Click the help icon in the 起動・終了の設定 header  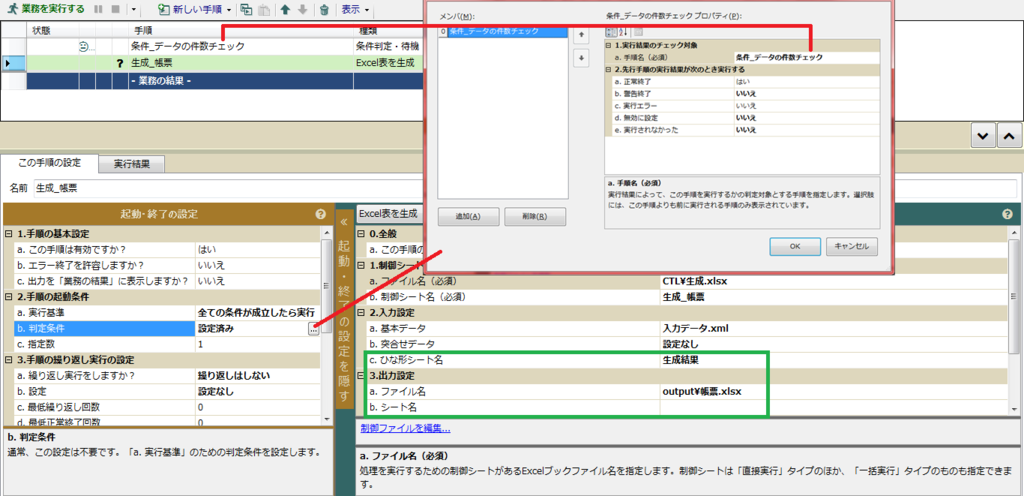tap(320, 213)
